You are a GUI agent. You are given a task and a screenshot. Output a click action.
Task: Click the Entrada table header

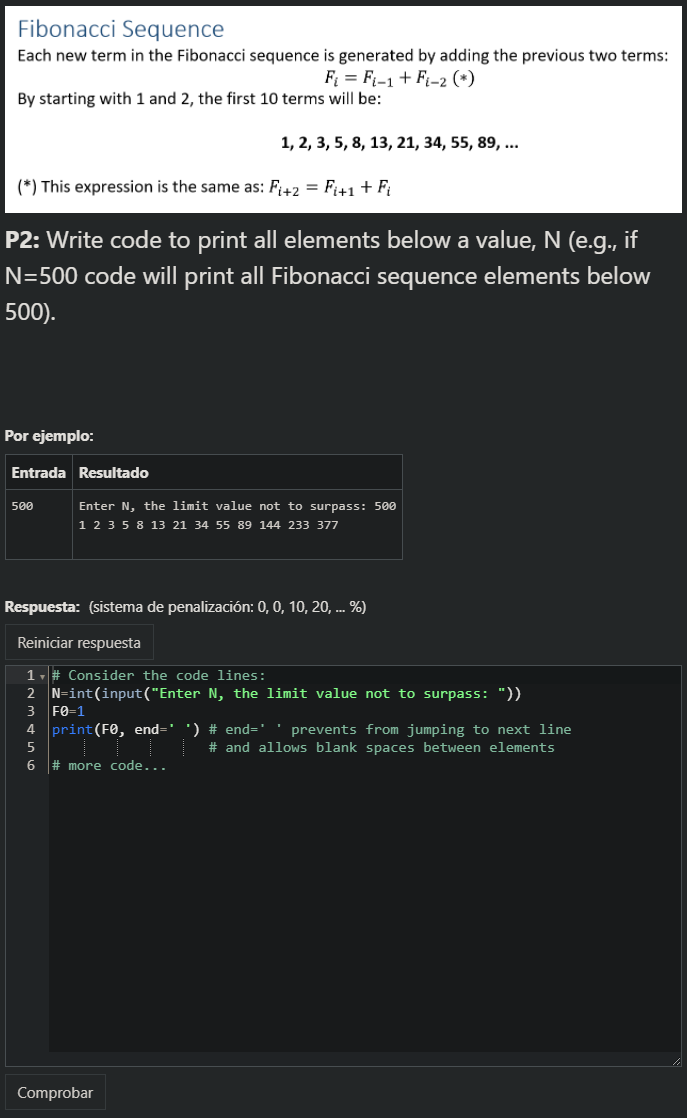click(x=38, y=473)
